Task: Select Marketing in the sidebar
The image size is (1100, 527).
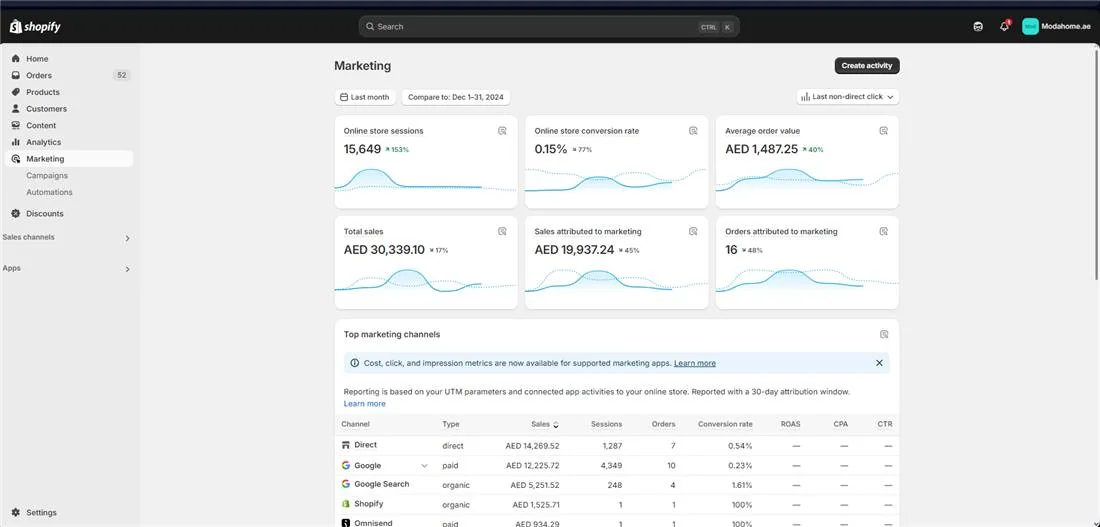Action: point(68,159)
